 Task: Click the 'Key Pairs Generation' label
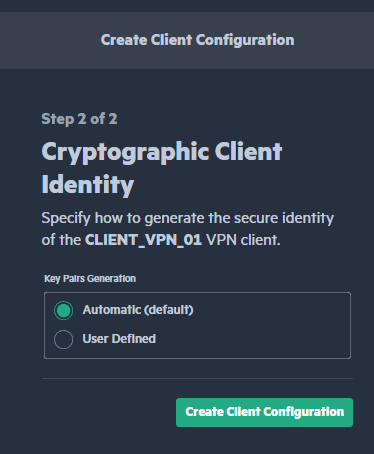pyautogui.click(x=90, y=279)
